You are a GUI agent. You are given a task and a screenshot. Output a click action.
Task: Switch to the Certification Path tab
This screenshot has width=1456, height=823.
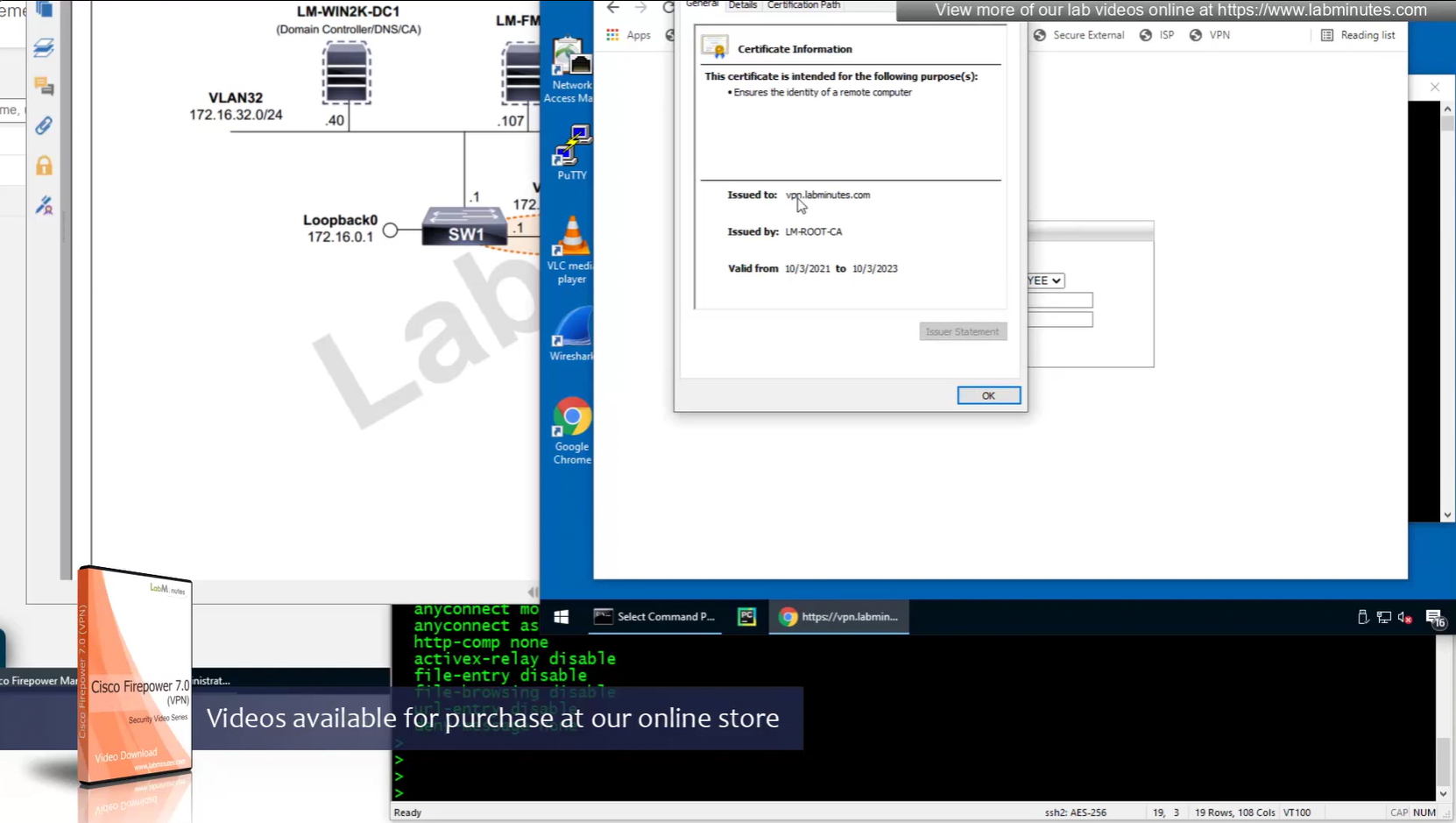(x=803, y=5)
